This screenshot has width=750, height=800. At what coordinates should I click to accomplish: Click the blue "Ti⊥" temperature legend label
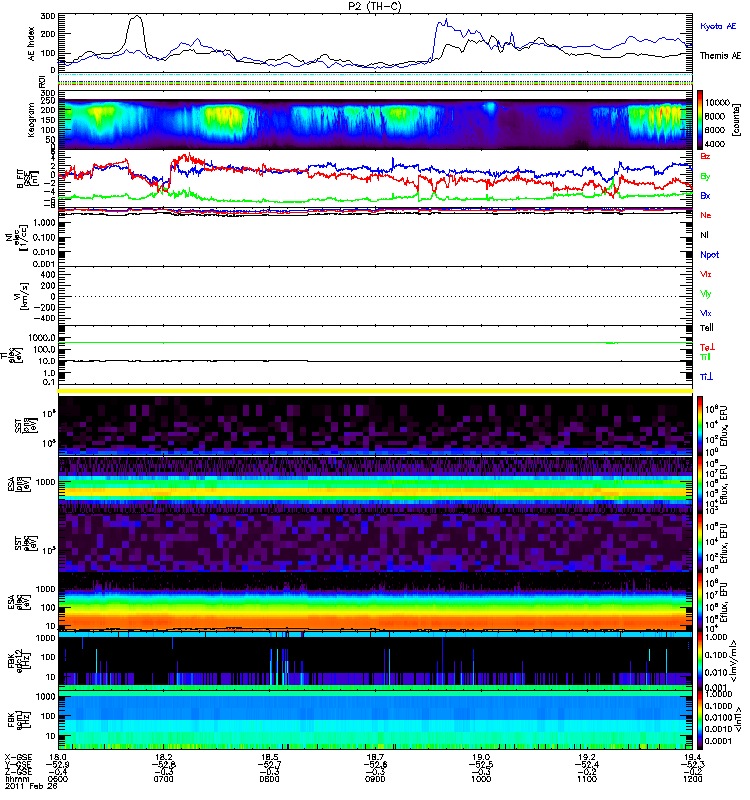tap(706, 377)
